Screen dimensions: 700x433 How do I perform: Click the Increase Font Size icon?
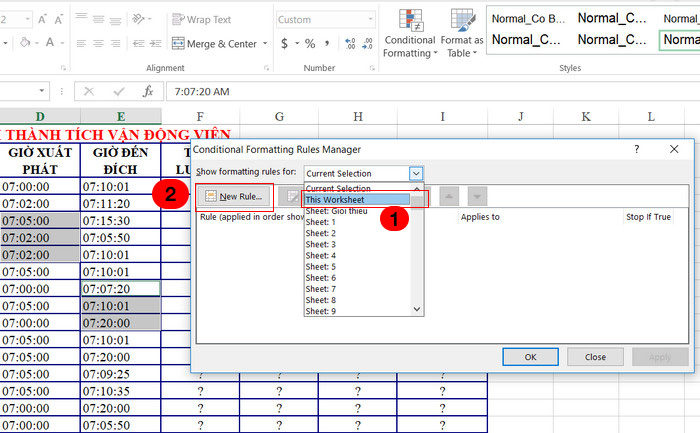tap(42, 19)
